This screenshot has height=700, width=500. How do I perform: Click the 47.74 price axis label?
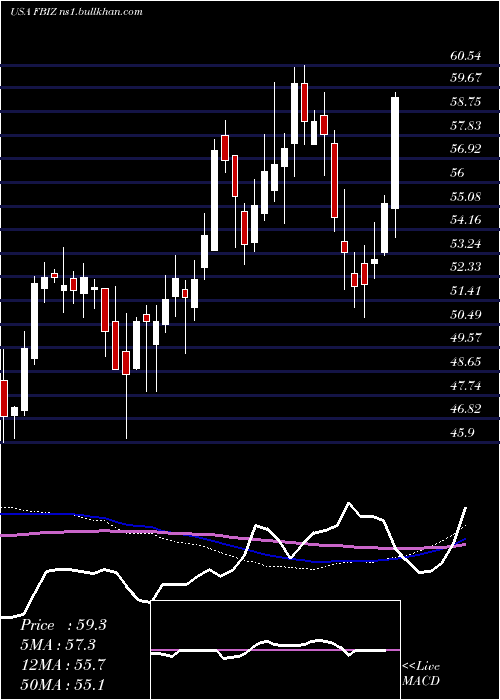point(466,386)
